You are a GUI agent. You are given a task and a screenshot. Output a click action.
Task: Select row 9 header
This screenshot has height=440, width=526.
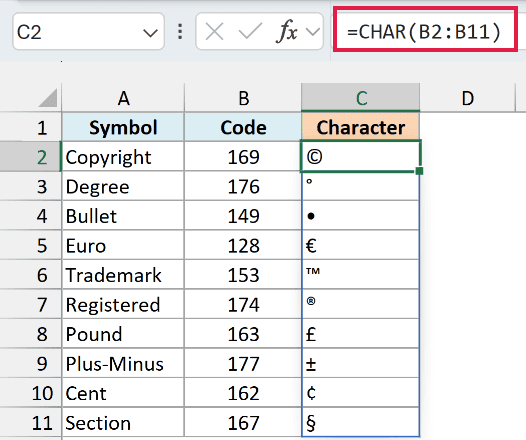[x=31, y=364]
